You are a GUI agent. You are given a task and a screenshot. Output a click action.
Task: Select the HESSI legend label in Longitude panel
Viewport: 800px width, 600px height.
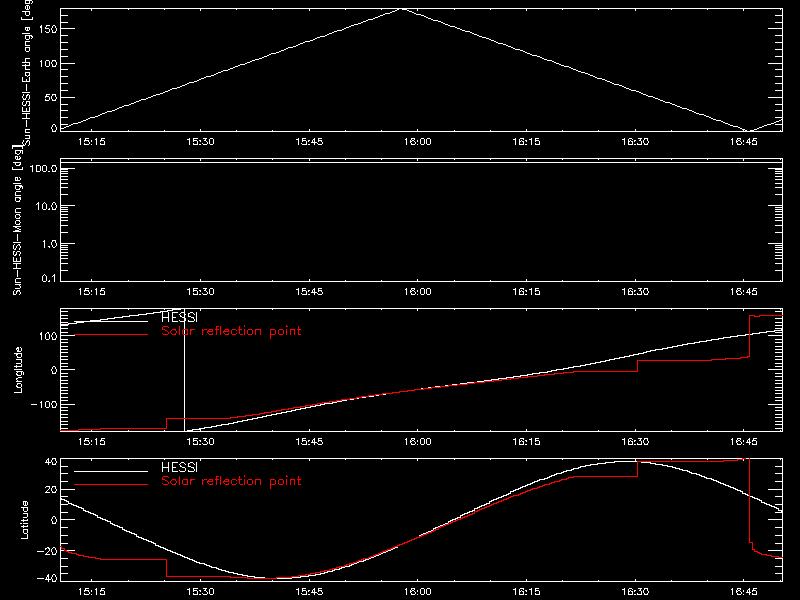coord(180,317)
